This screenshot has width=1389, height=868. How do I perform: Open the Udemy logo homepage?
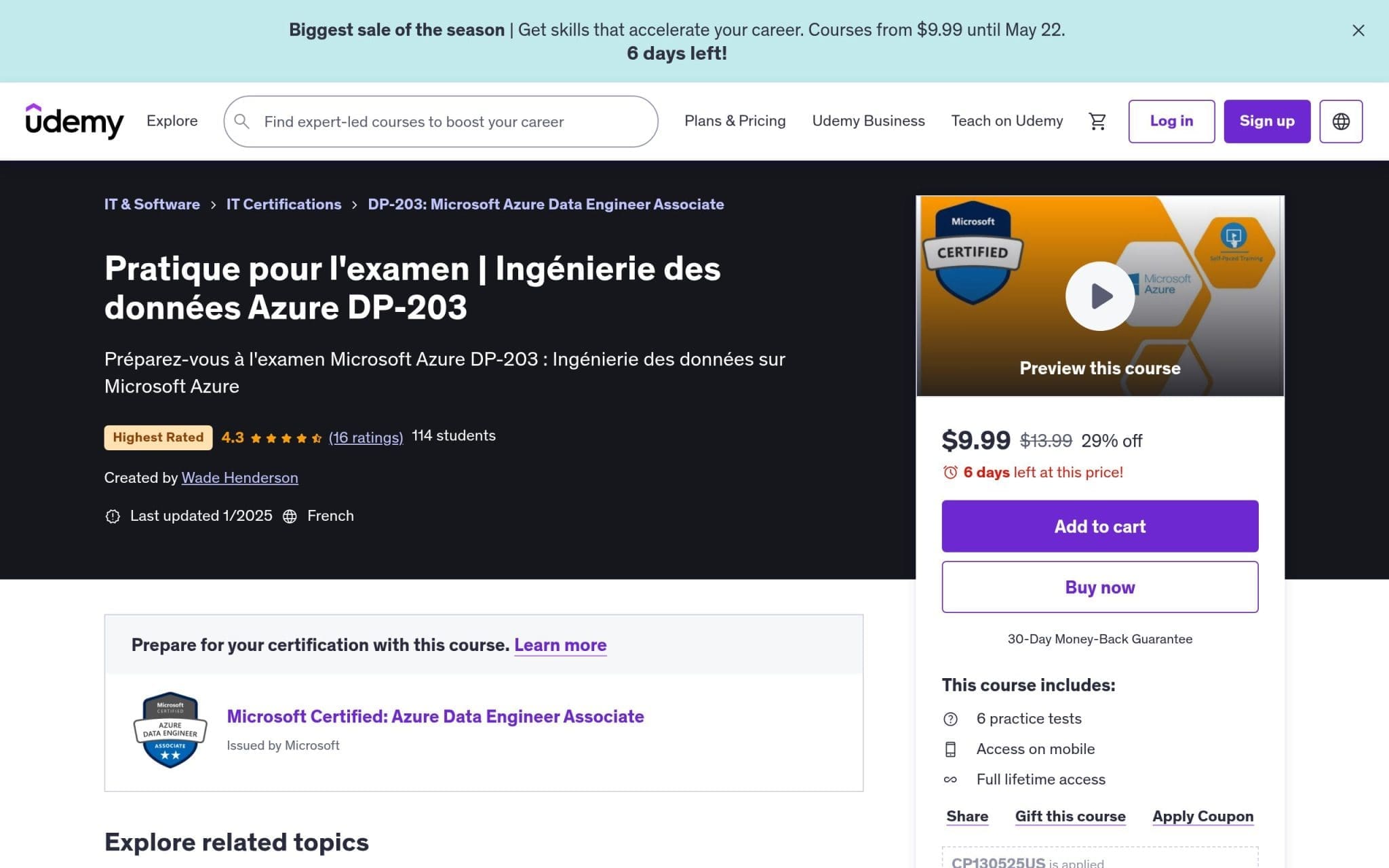tap(75, 121)
